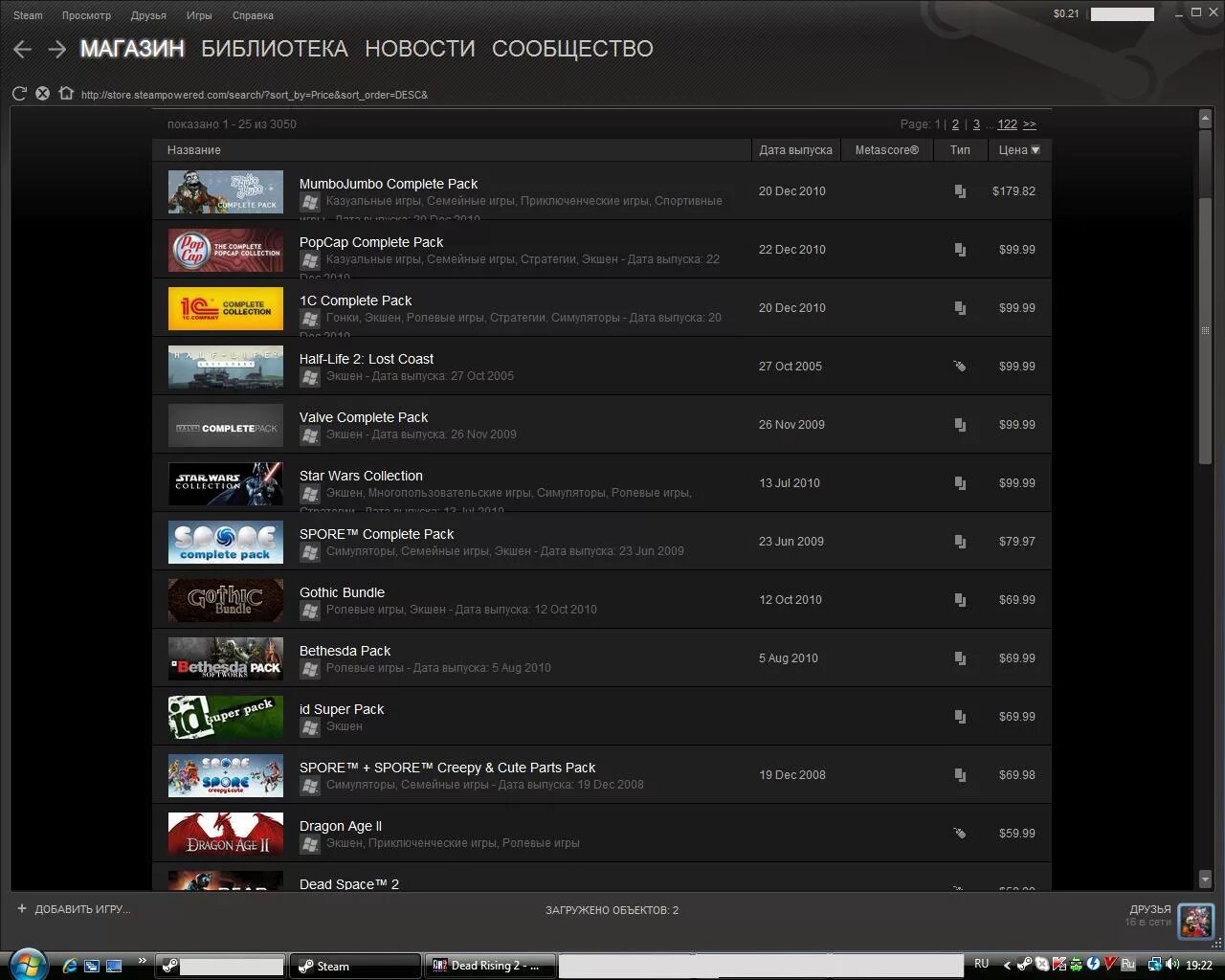Click Windows platform icon under id Super Pack

310,727
